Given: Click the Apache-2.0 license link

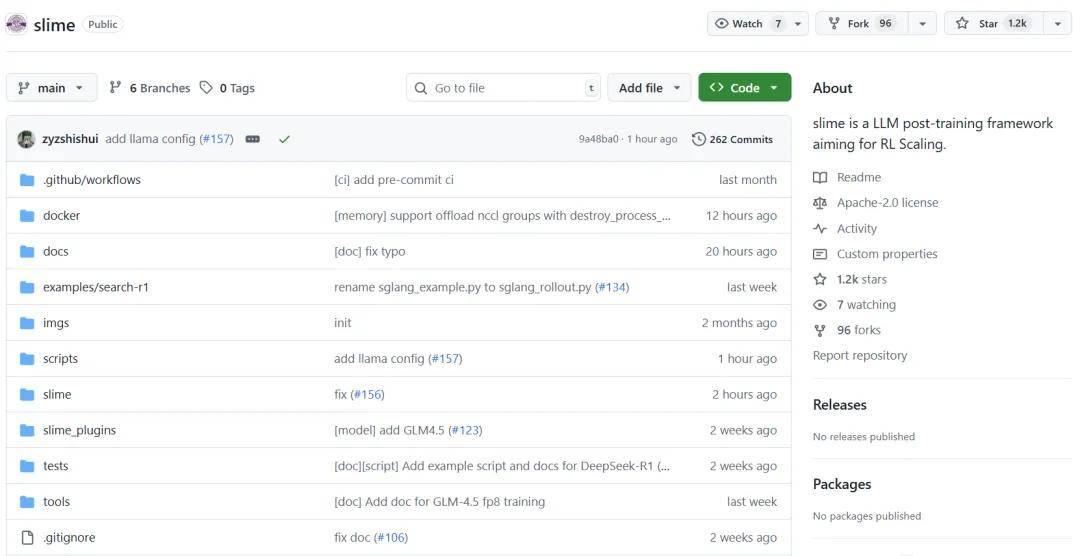Looking at the screenshot, I should [x=887, y=203].
